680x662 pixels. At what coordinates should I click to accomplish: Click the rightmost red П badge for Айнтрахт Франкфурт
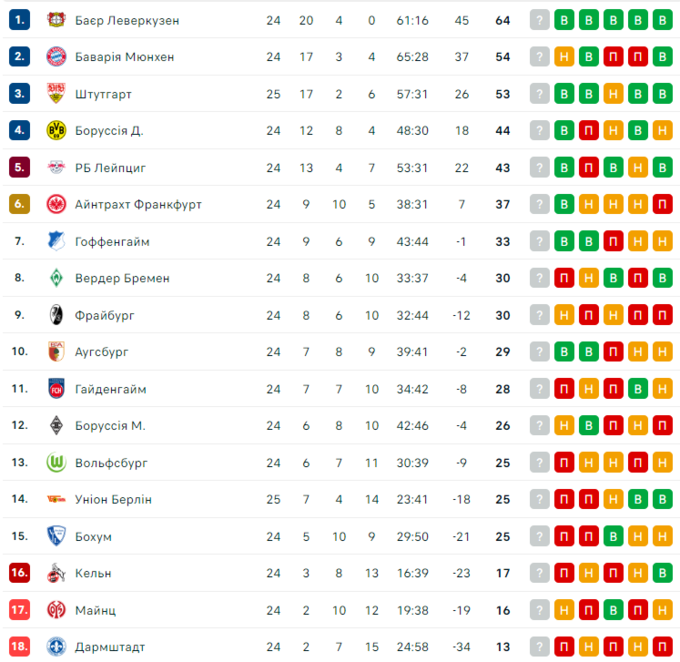click(x=662, y=204)
